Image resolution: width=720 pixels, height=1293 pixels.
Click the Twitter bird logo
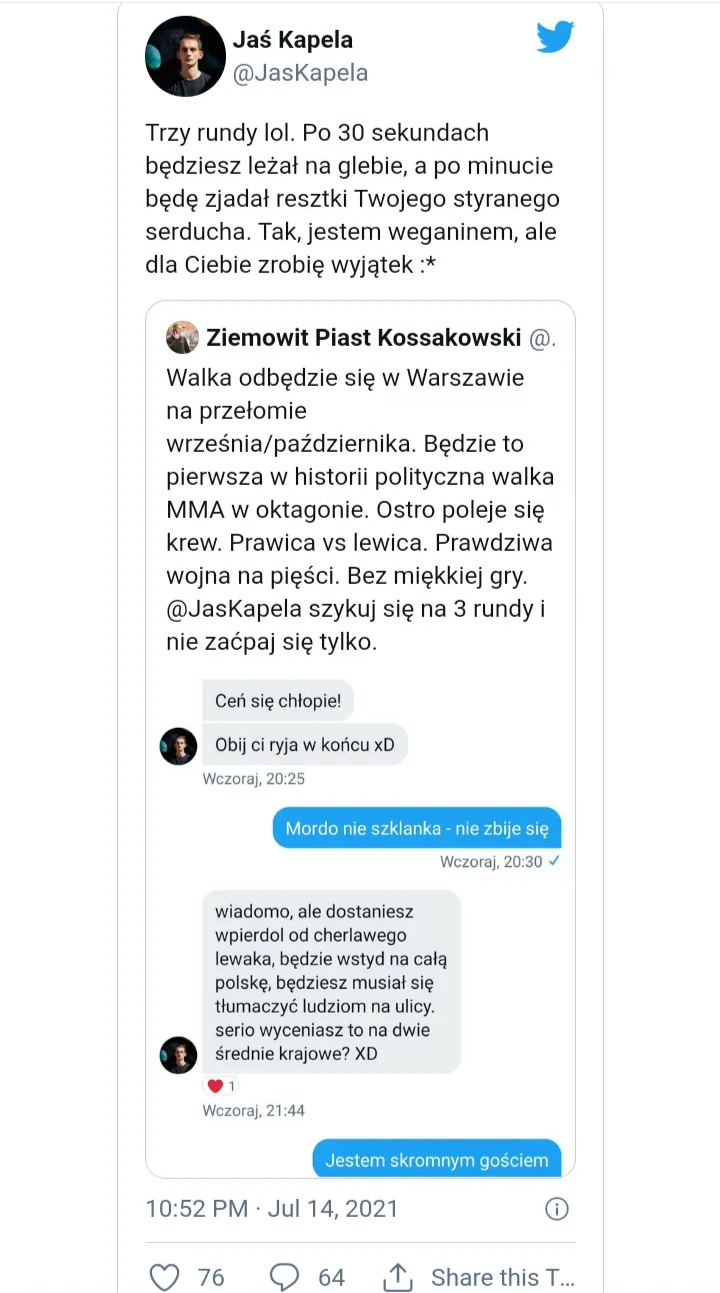click(x=555, y=39)
